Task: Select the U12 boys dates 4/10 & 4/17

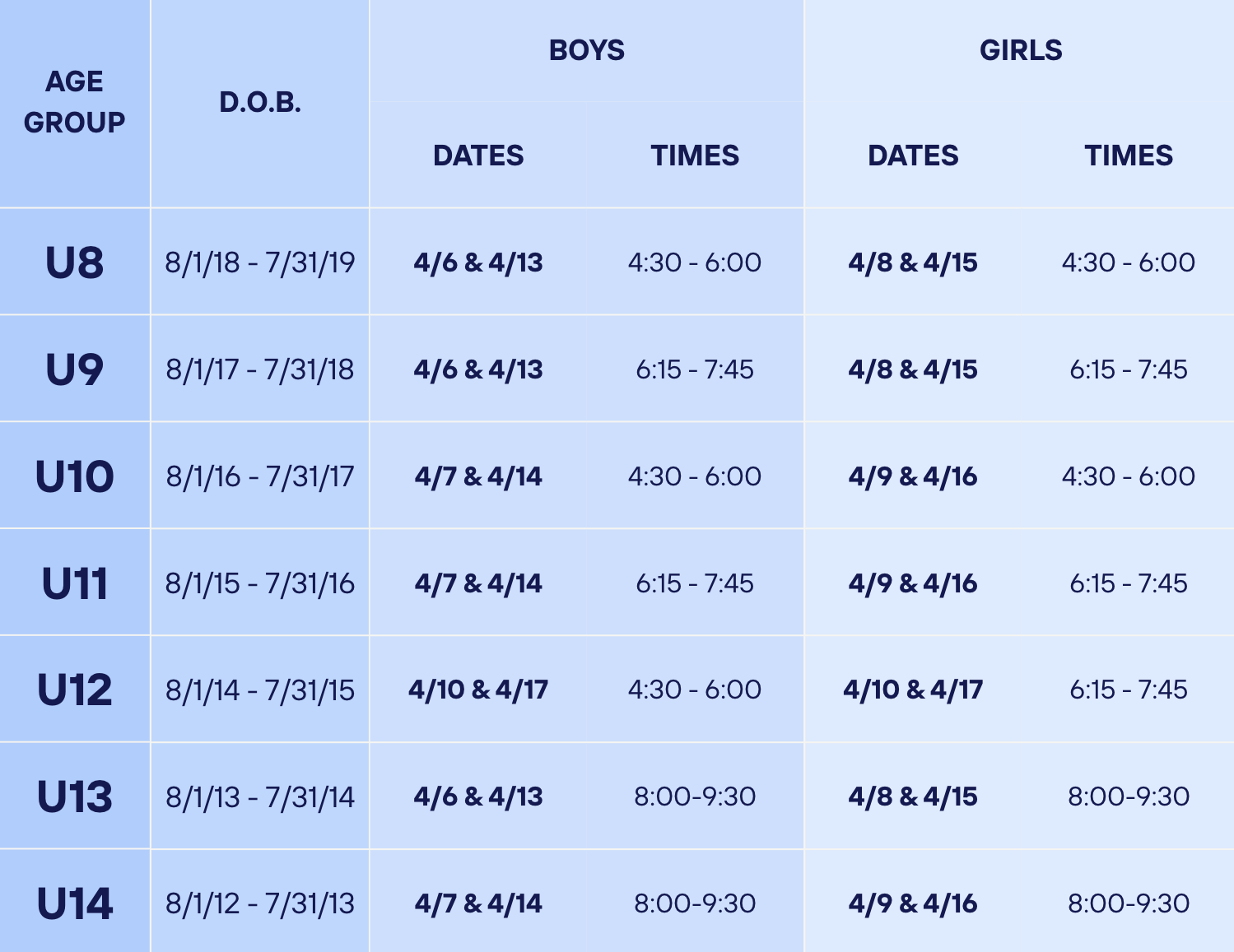Action: click(478, 690)
